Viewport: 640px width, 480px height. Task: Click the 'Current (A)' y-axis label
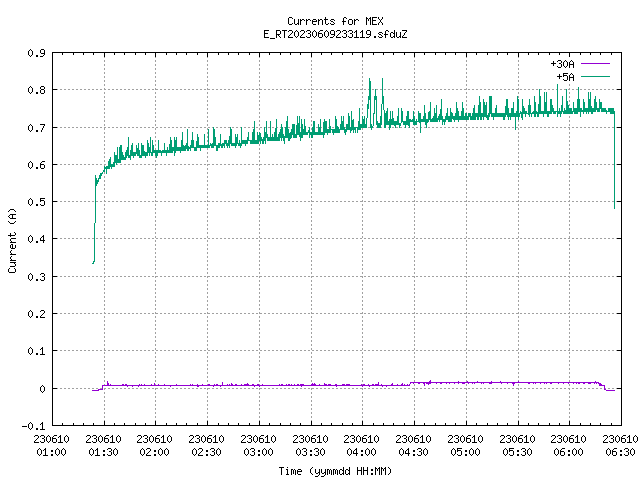coord(12,240)
